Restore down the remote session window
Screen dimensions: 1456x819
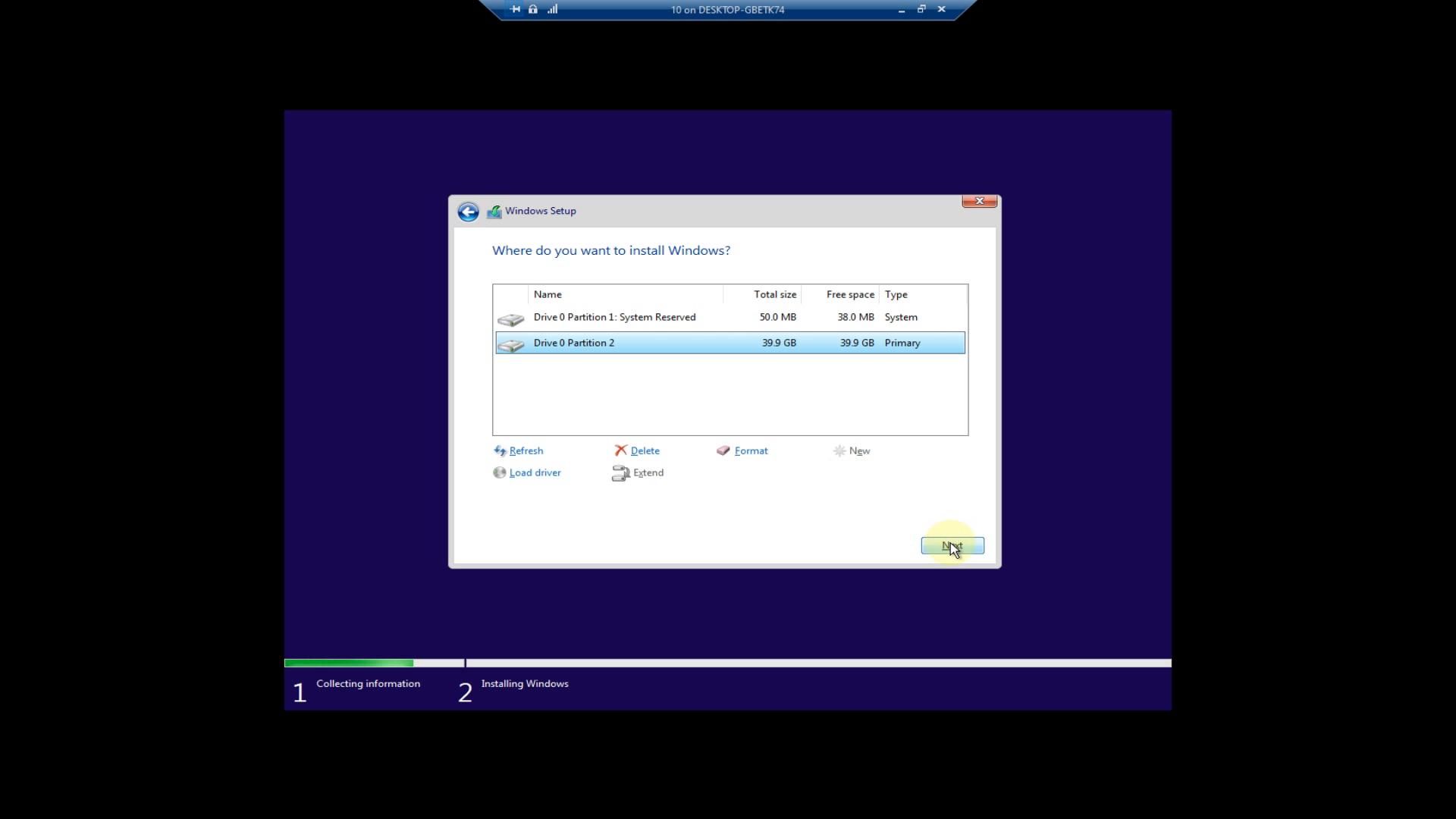pos(921,9)
